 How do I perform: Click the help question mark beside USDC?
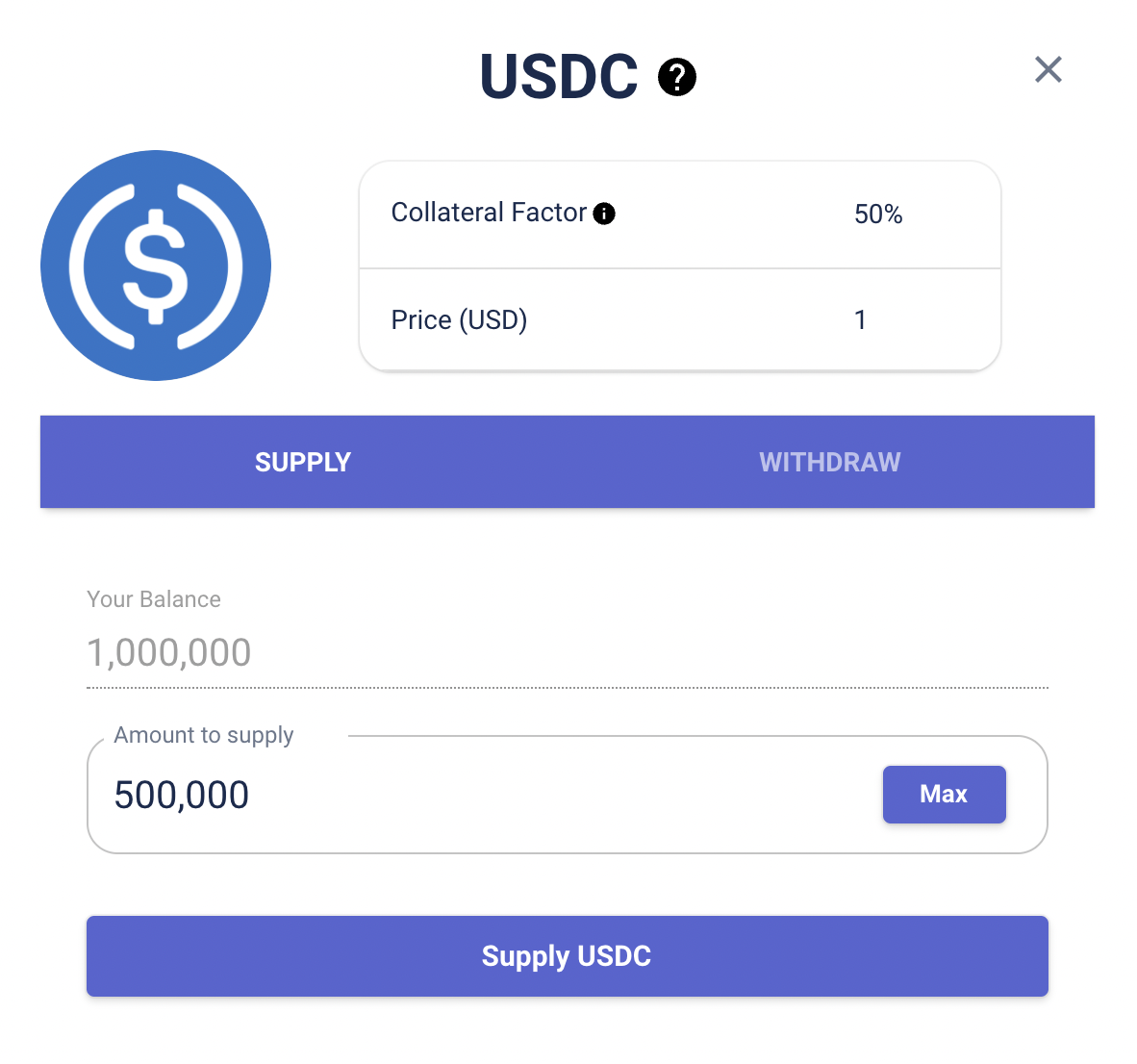(x=677, y=77)
